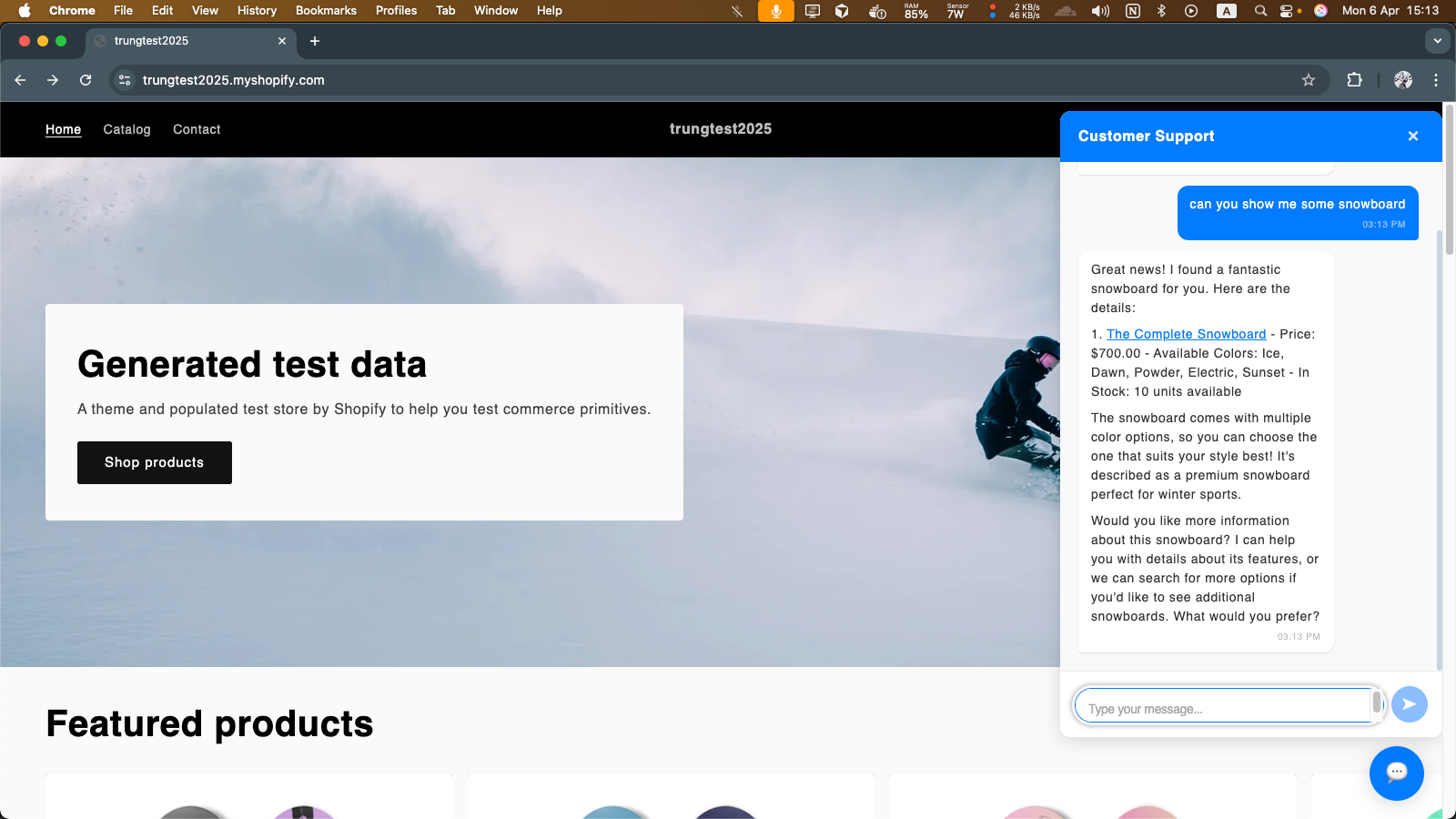Image resolution: width=1456 pixels, height=819 pixels.
Task: Open the Catalog page
Action: tap(127, 129)
